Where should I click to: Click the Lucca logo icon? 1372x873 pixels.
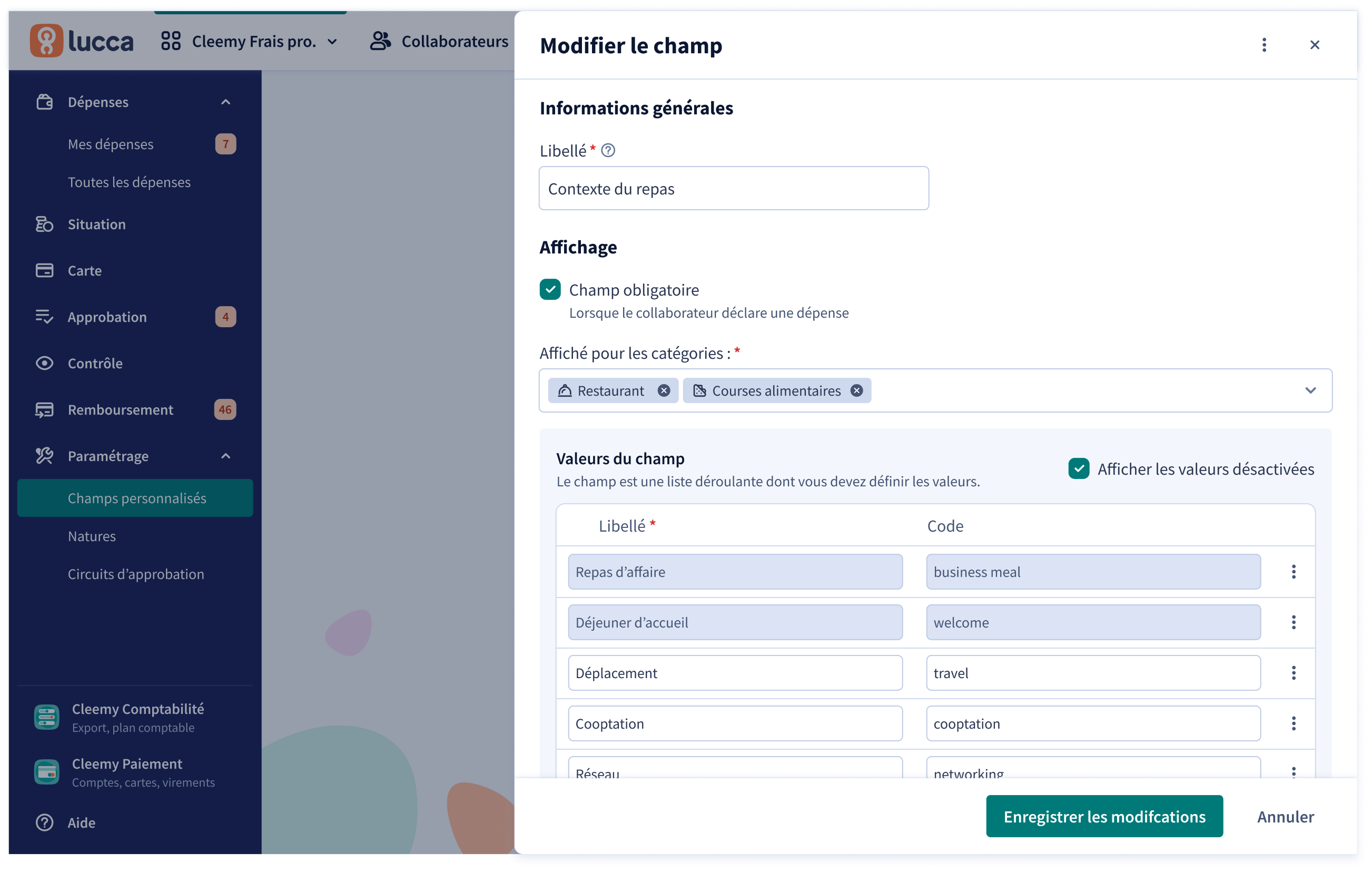coord(46,41)
